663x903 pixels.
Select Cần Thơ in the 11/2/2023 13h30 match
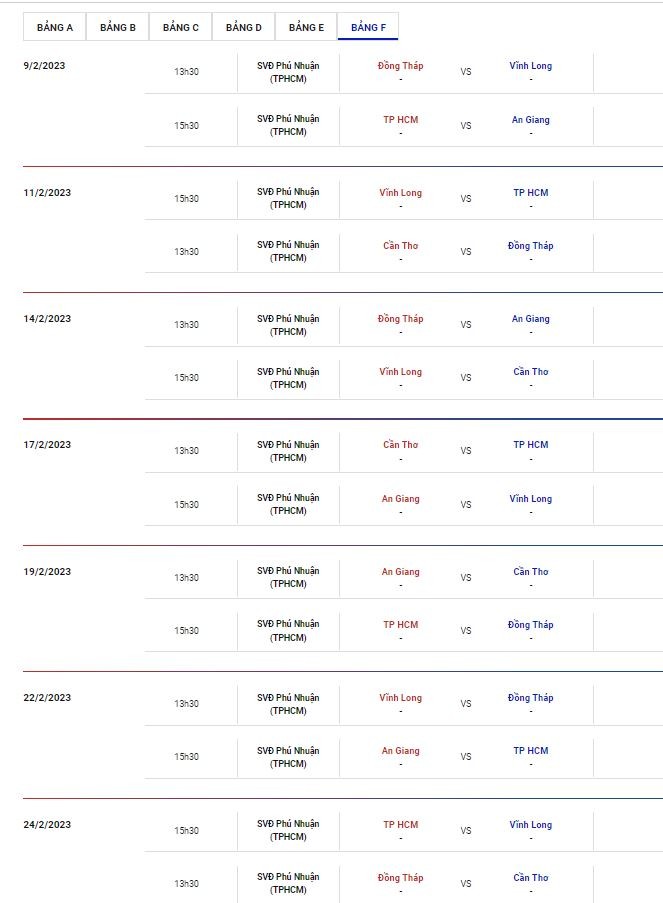[x=401, y=246]
